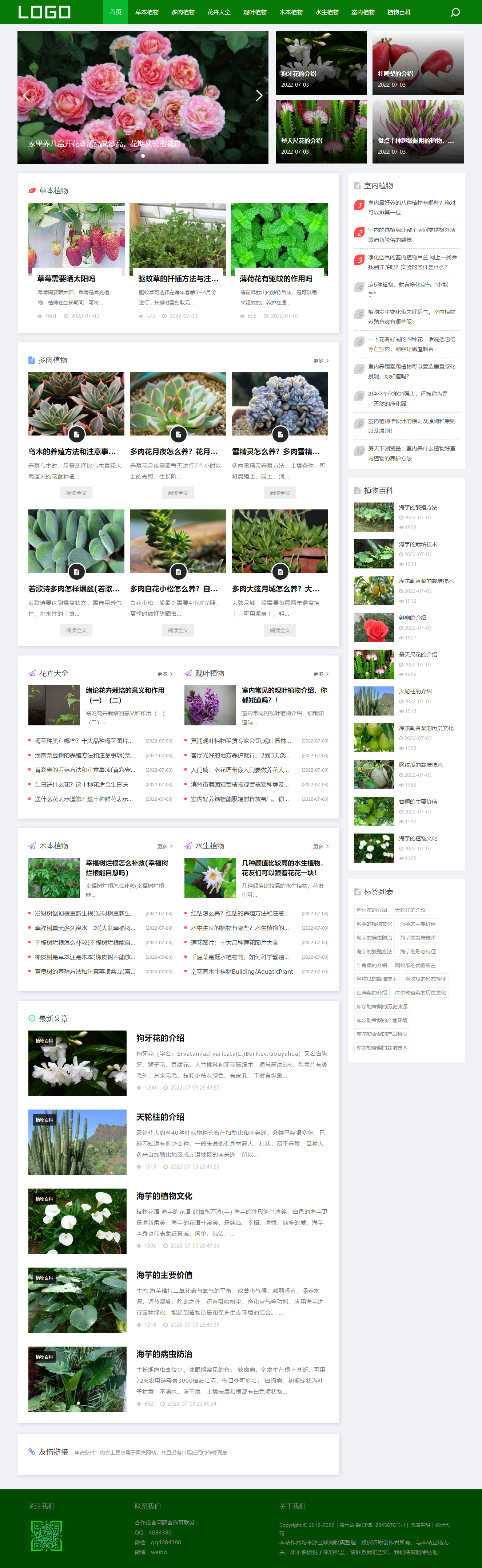Expand 更多 in 水生植物 section
The width and height of the screenshot is (482, 1568).
(321, 847)
